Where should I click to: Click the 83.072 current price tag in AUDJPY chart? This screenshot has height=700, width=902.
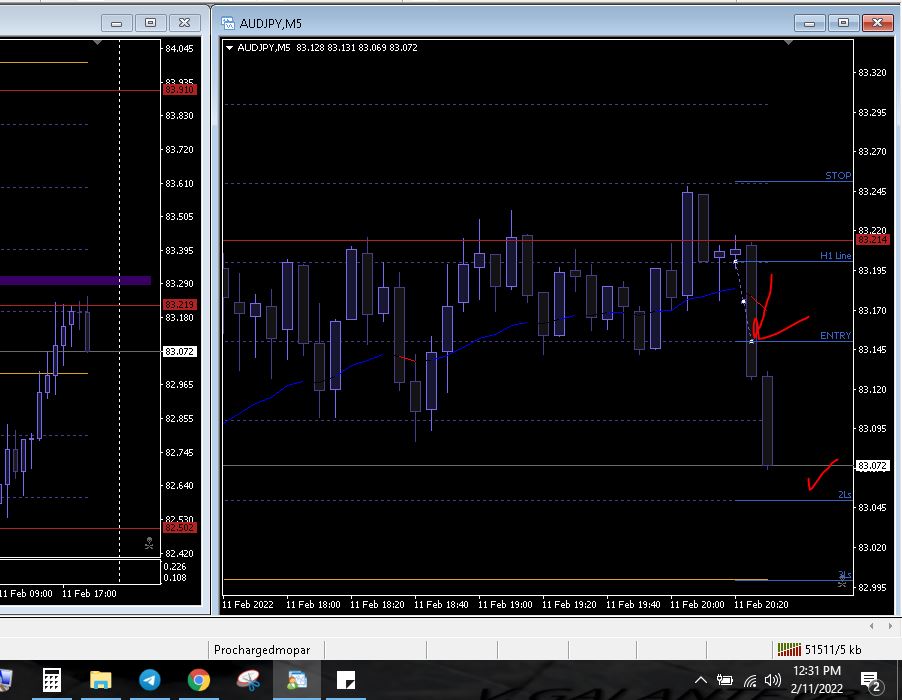872,465
